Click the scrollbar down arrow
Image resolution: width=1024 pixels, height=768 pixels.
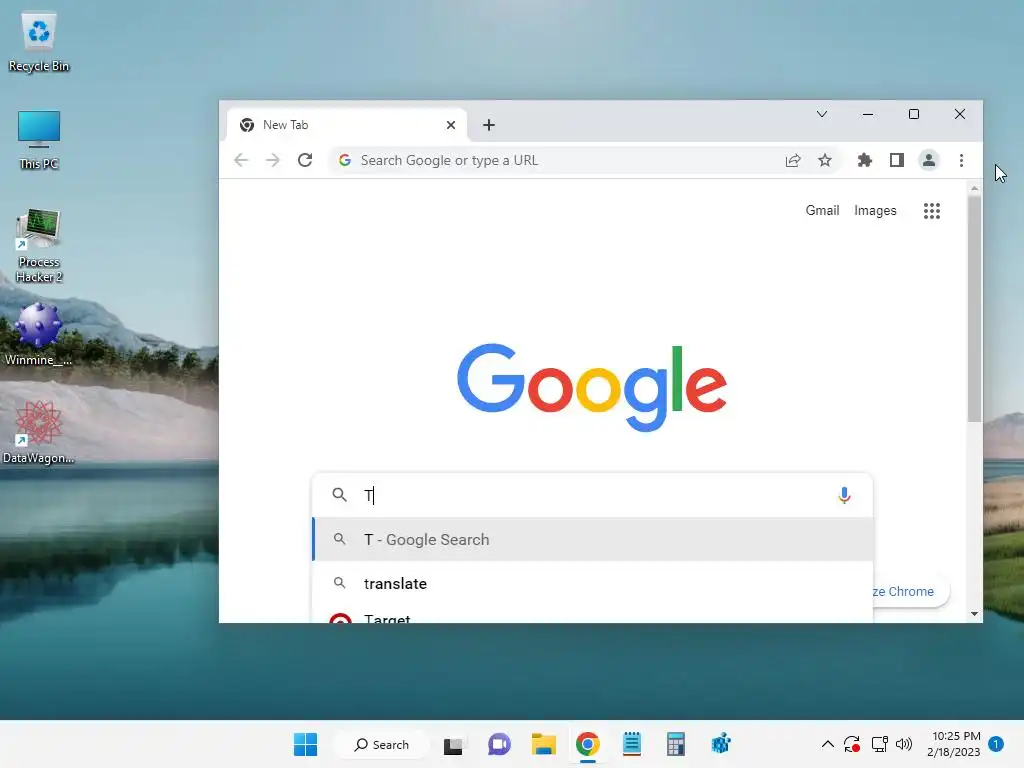point(974,614)
